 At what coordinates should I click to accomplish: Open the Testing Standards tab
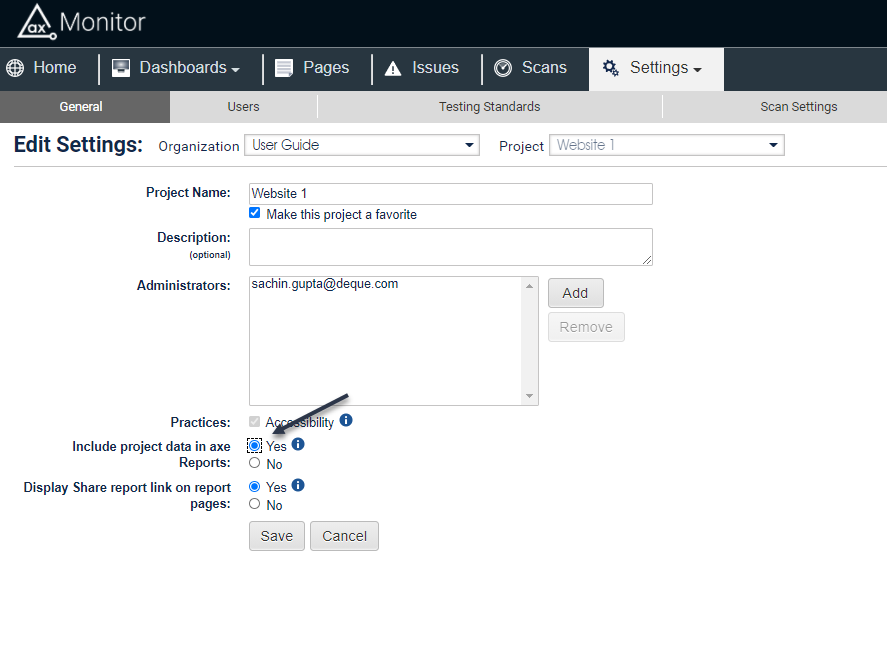coord(489,107)
